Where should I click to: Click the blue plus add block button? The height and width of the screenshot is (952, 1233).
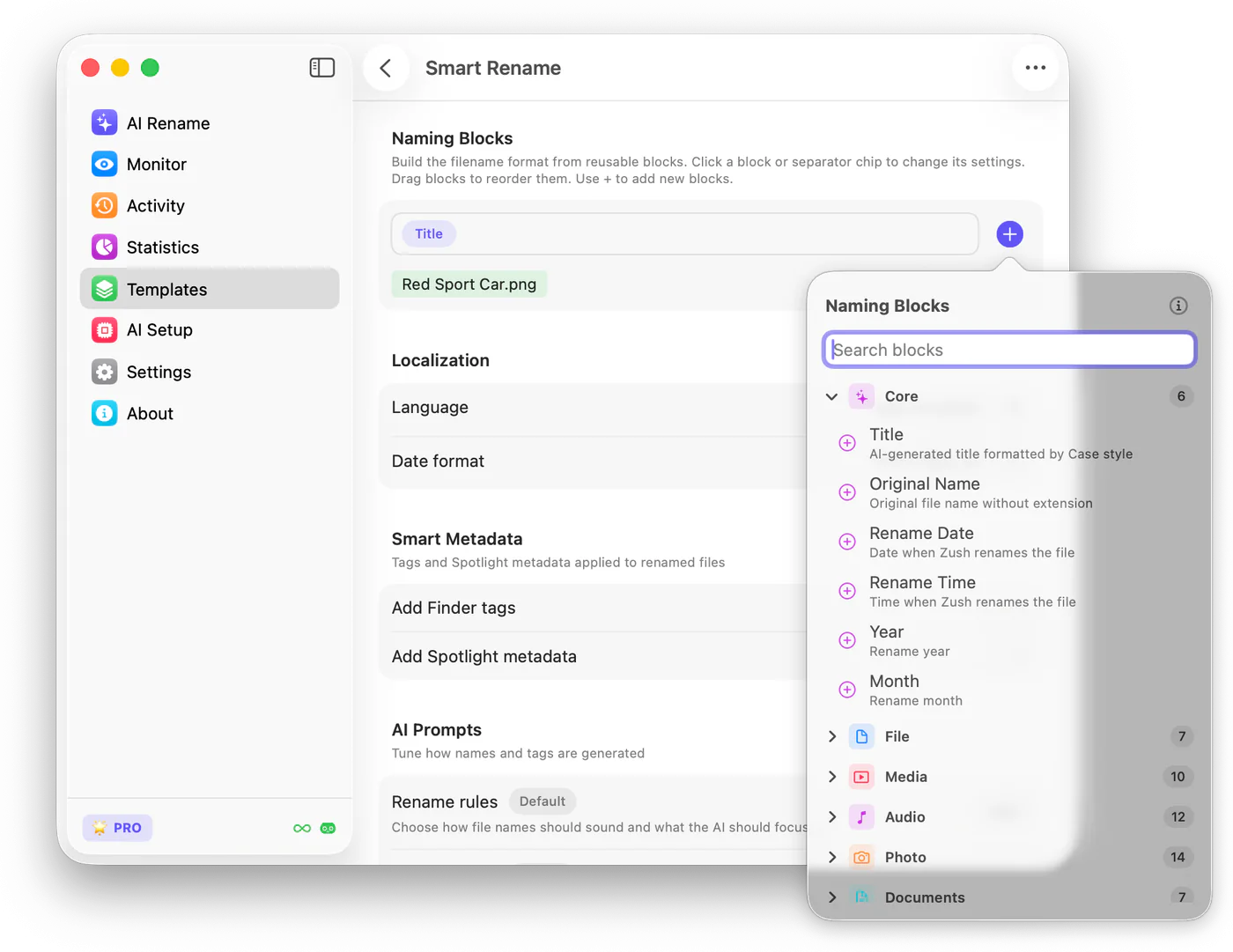[x=1010, y=234]
